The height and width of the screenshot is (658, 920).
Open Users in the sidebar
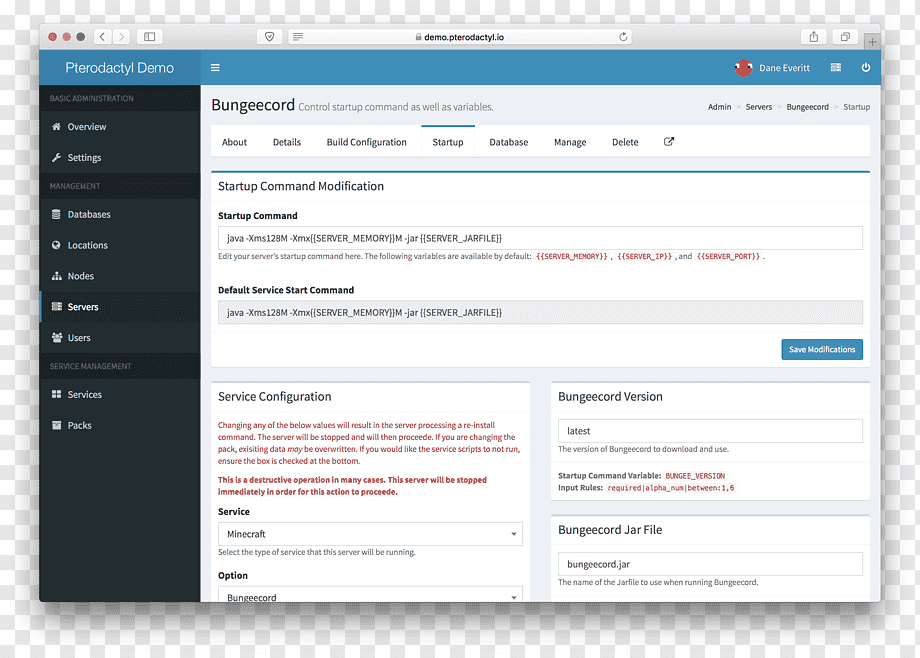[120, 338]
